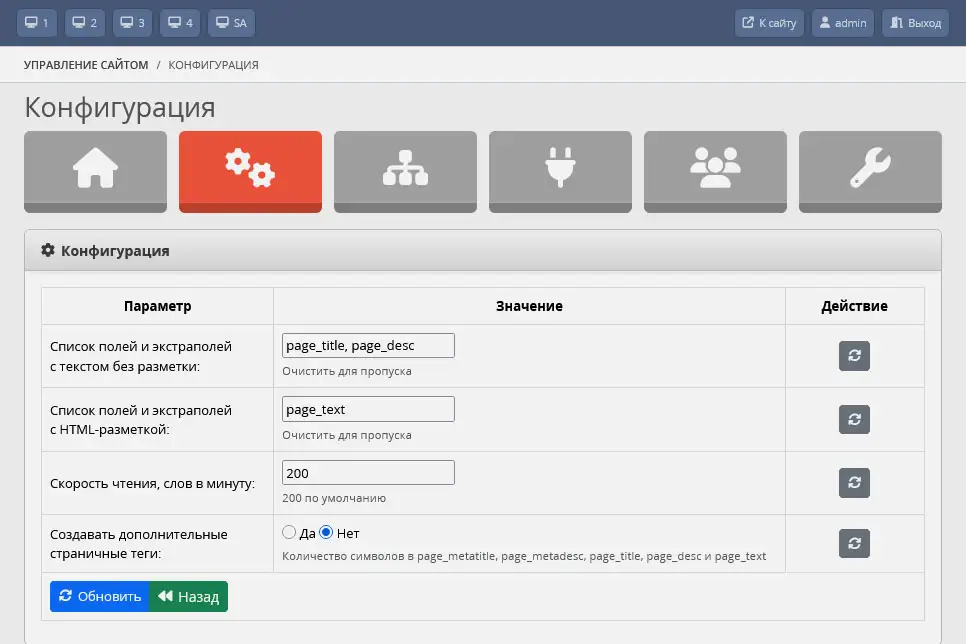Reset reading speed parameter
Screen dimensions: 966x644
[x=854, y=483]
